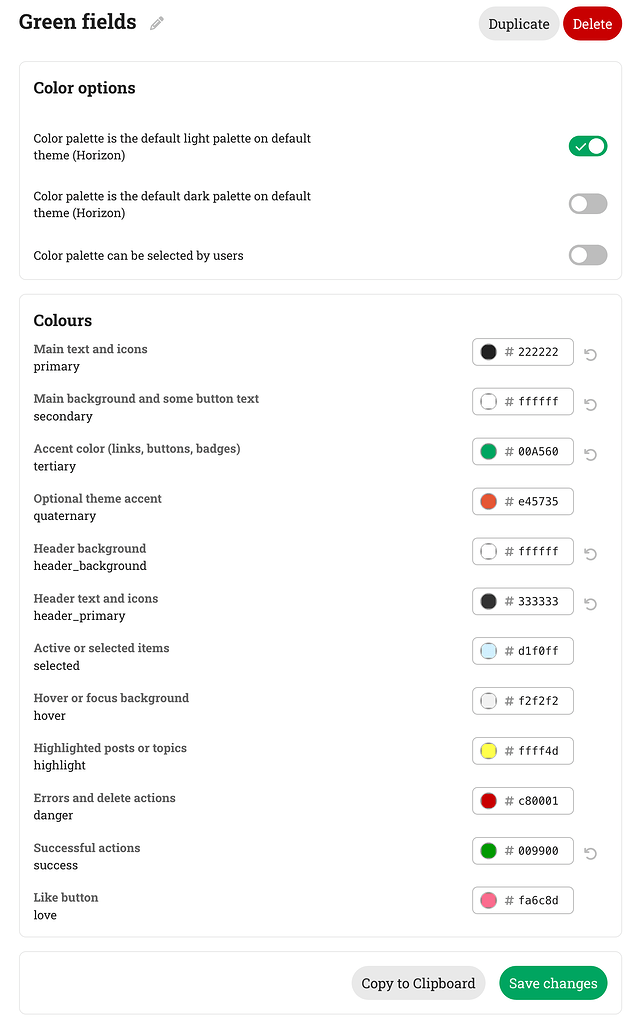Click Copy to Clipboard
Screen dimensions: 638x1024
pos(418,983)
